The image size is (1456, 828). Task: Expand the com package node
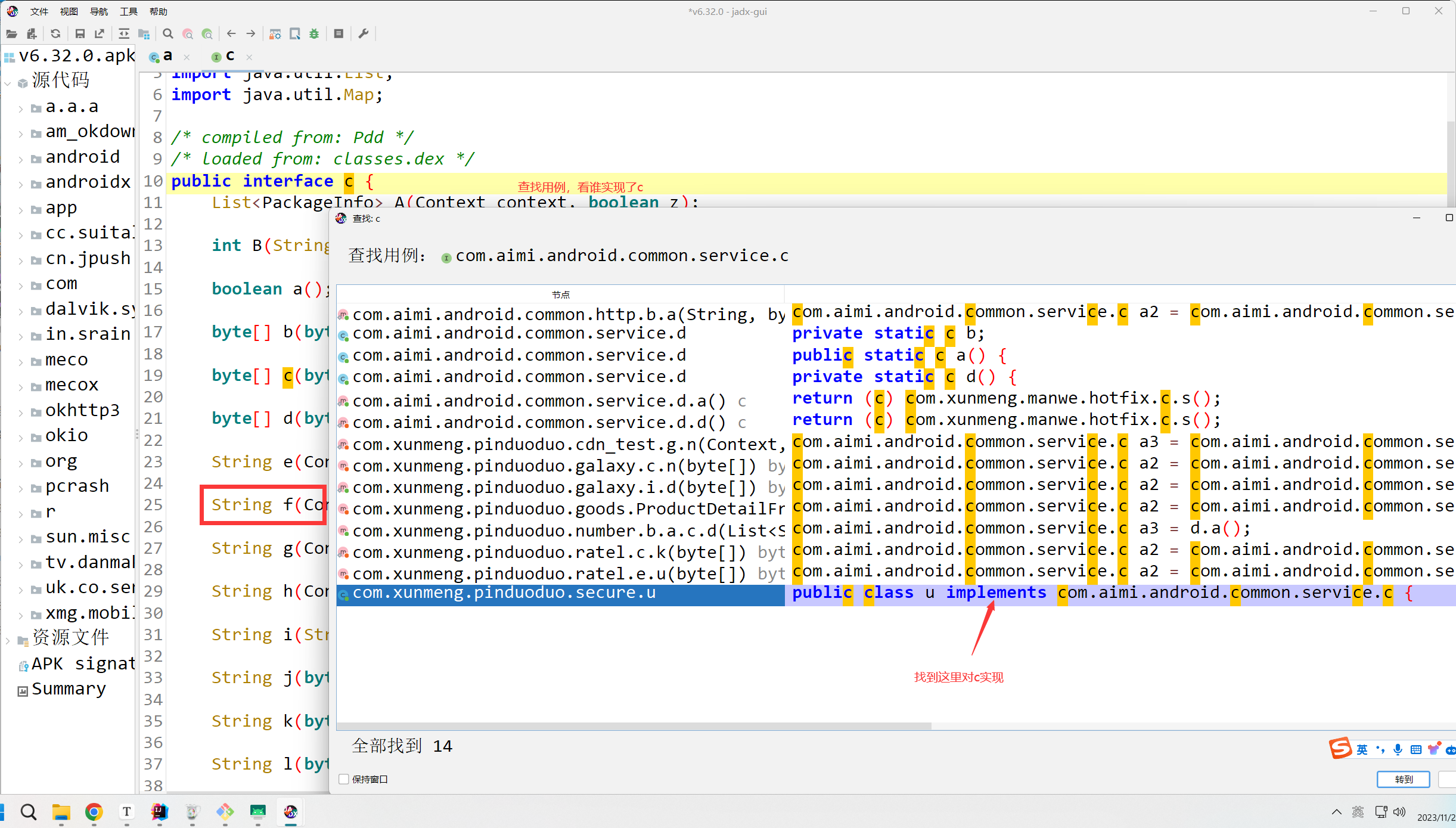point(21,286)
